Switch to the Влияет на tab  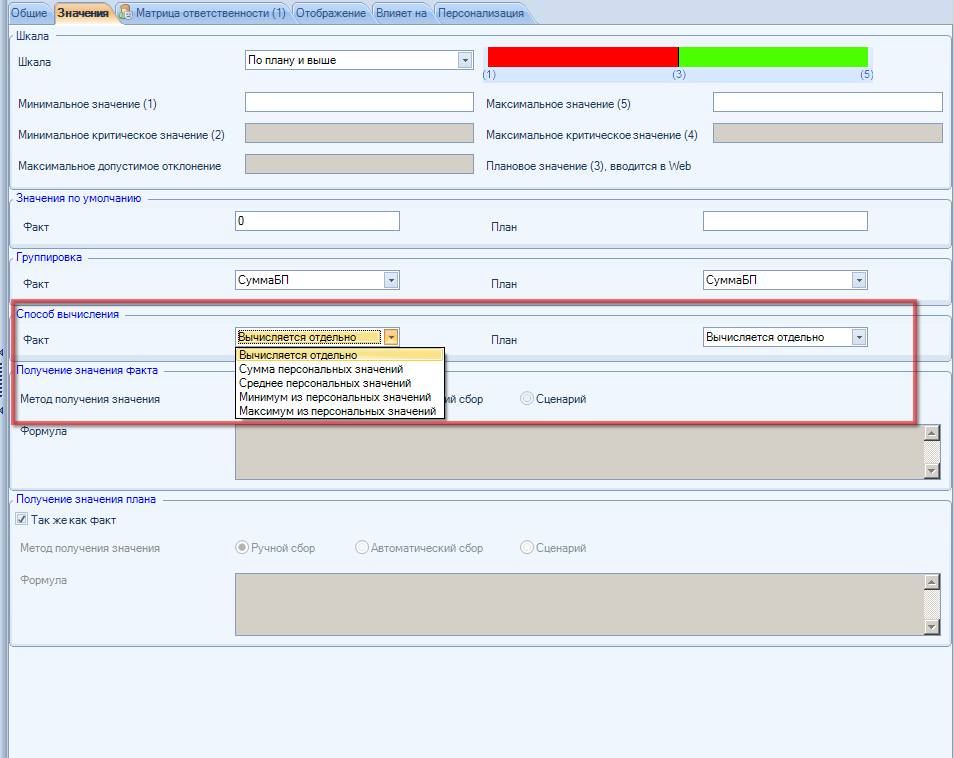tap(401, 13)
